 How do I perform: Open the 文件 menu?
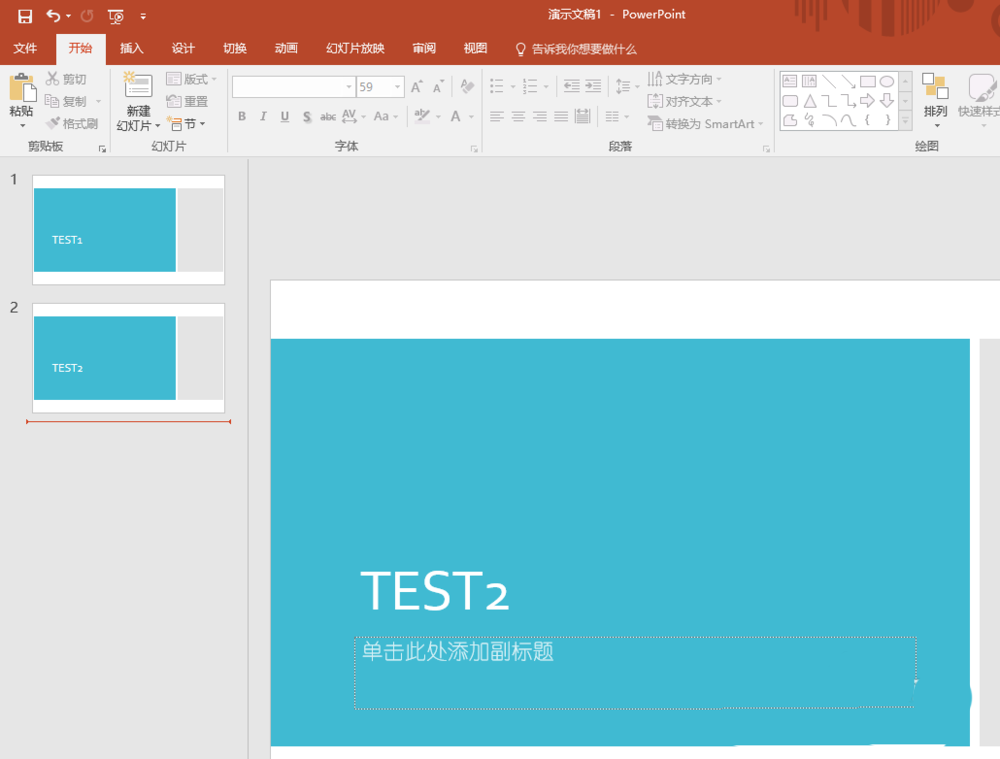pos(25,48)
